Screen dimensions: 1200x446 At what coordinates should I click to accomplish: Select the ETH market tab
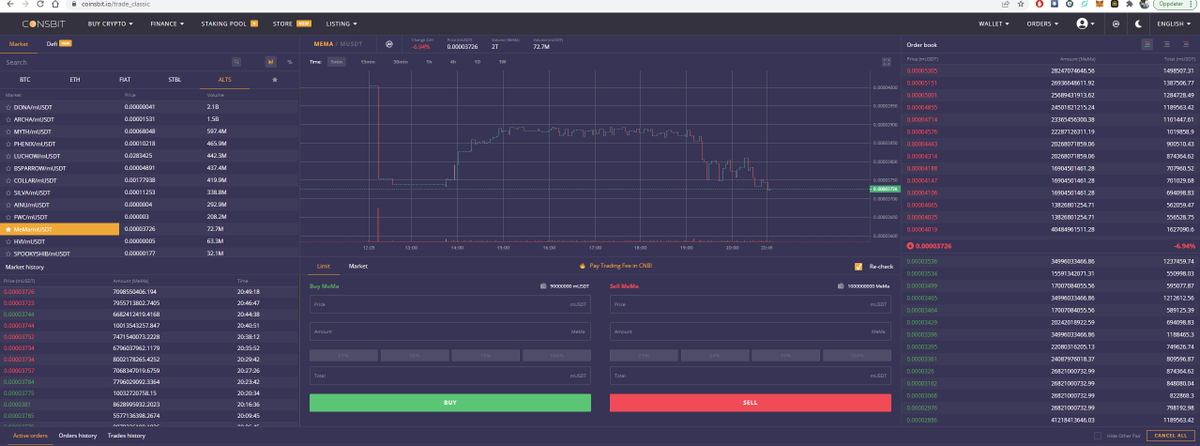point(75,79)
